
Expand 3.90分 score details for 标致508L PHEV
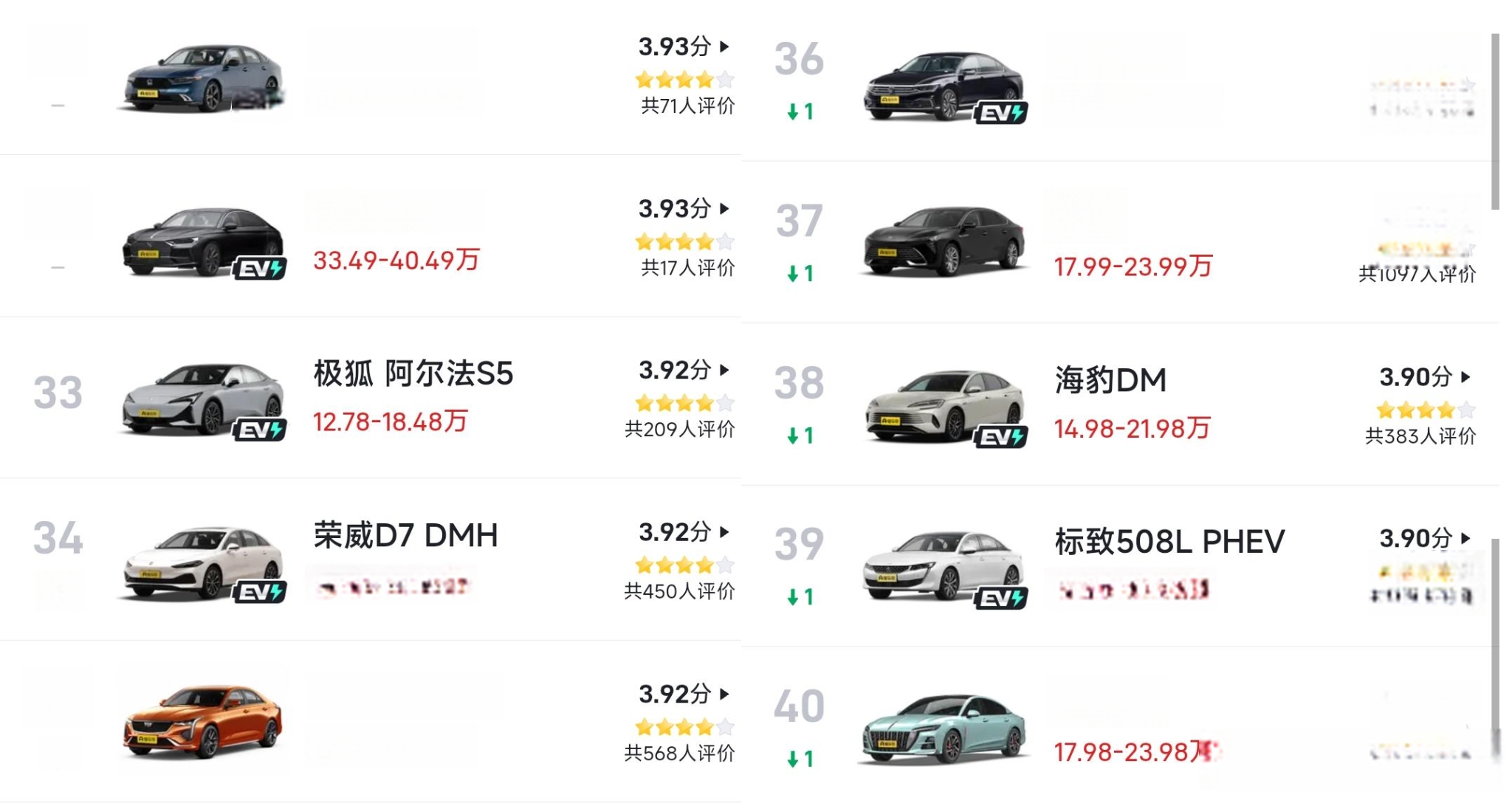1465,538
